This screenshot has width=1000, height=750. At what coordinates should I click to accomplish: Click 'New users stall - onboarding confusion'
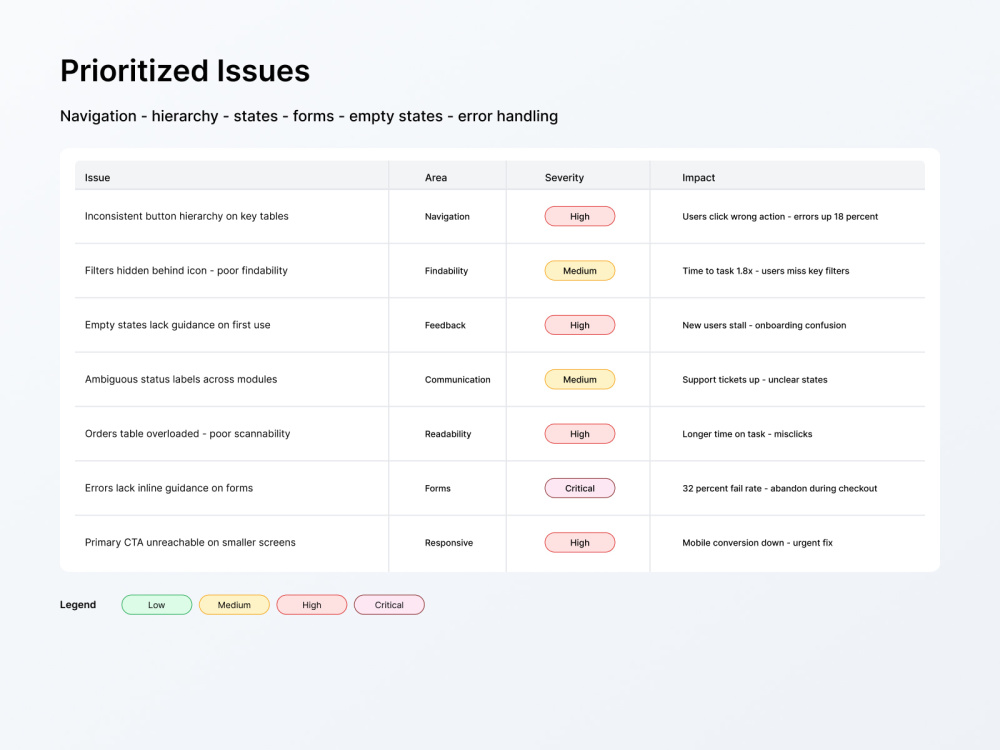[x=764, y=325]
